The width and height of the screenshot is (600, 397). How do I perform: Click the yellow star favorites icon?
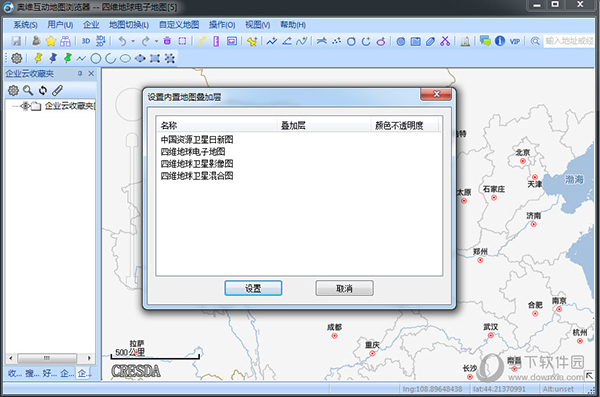pos(51,41)
